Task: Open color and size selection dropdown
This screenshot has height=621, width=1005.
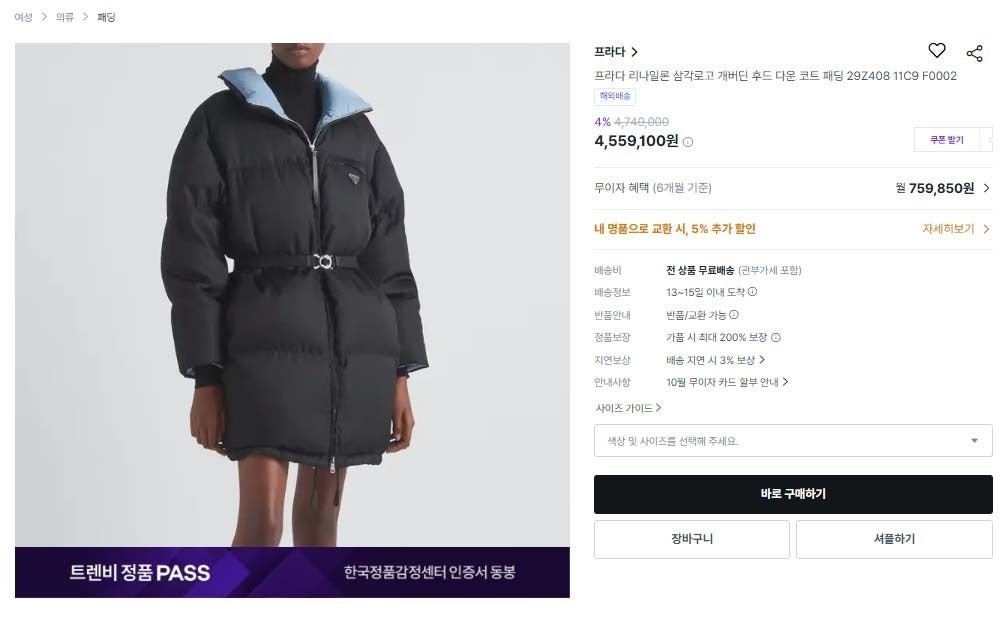Action: click(793, 440)
